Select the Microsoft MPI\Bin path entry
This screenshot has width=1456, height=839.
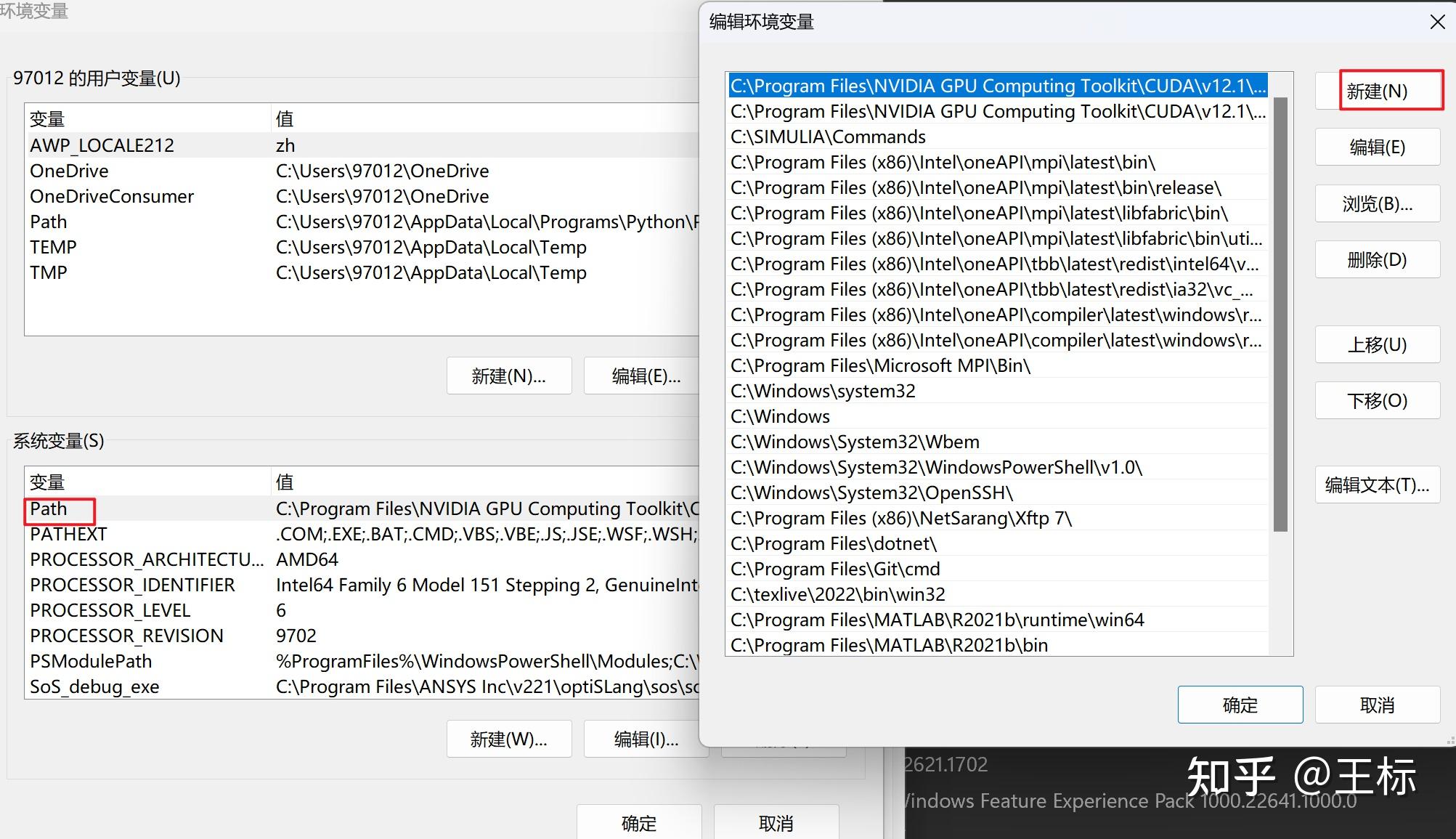[x=880, y=365]
